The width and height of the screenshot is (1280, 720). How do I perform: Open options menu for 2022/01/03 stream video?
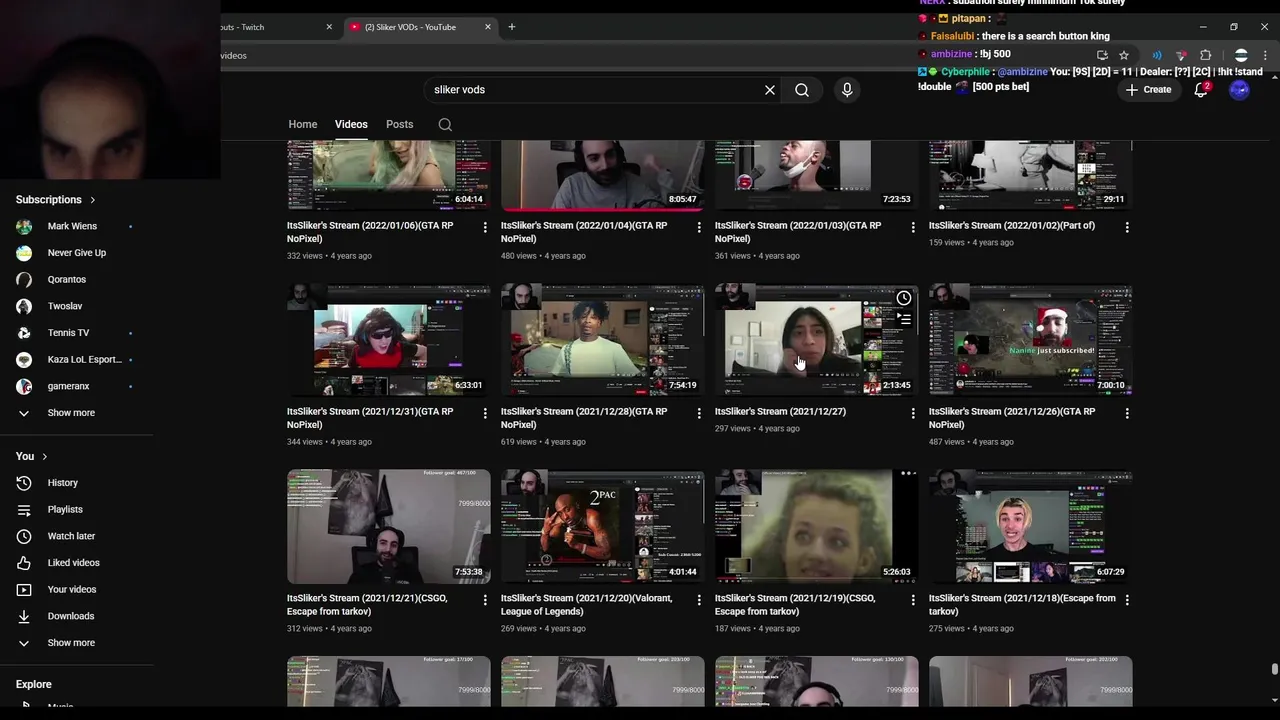[x=913, y=228]
